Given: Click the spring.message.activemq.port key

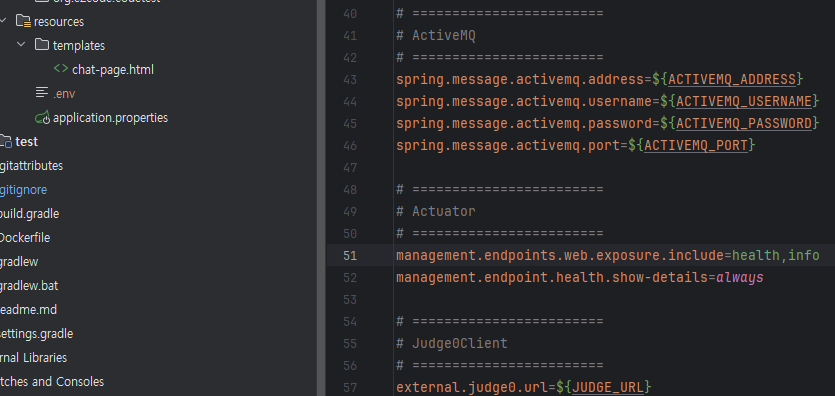Looking at the screenshot, I should 508,145.
